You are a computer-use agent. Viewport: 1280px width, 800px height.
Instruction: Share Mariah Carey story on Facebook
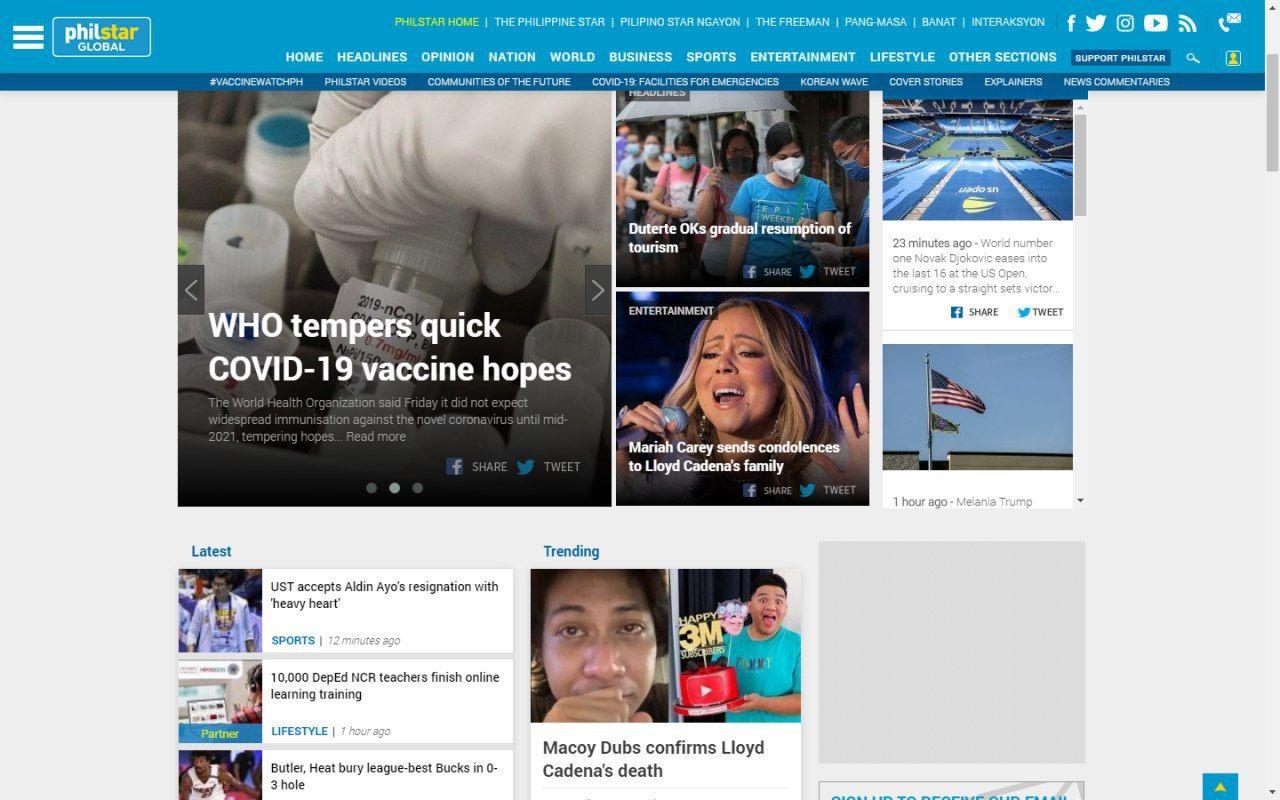click(767, 490)
